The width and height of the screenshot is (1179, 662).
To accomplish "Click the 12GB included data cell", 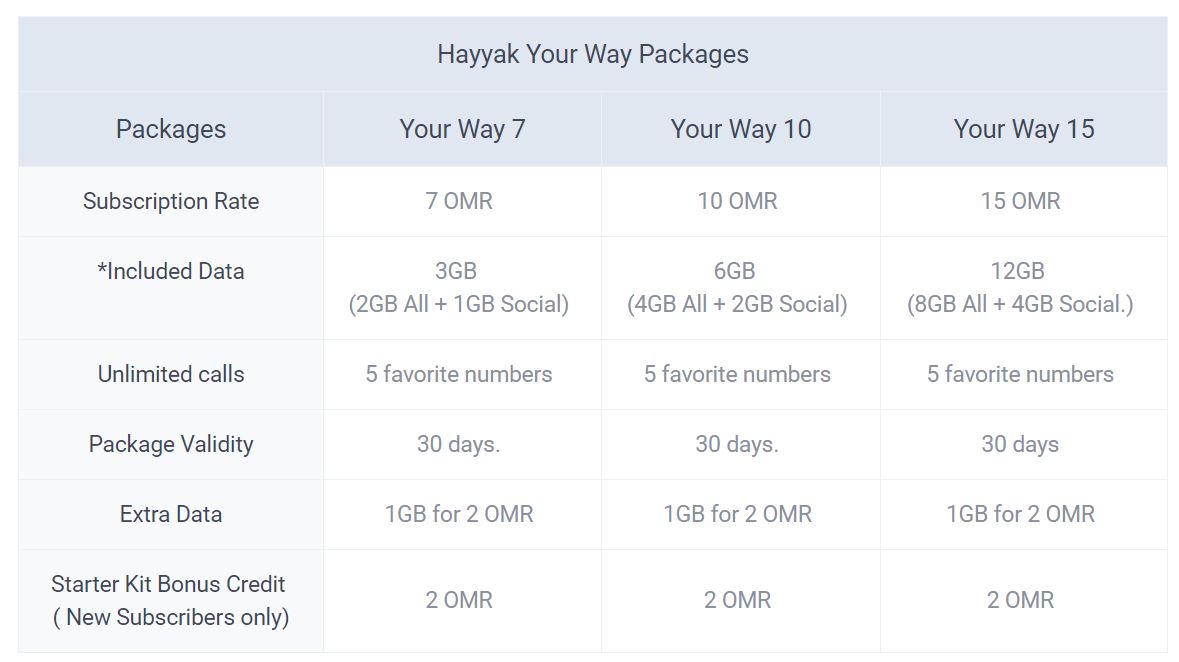I will (x=1021, y=288).
